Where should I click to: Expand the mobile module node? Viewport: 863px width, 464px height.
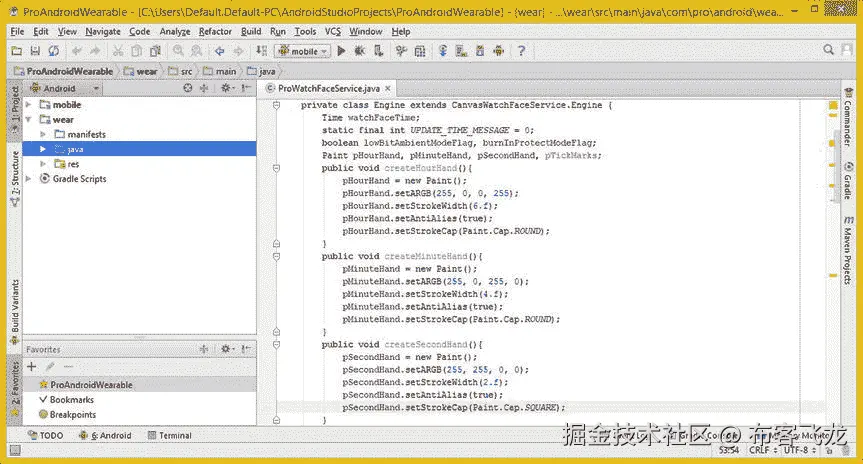[x=29, y=105]
